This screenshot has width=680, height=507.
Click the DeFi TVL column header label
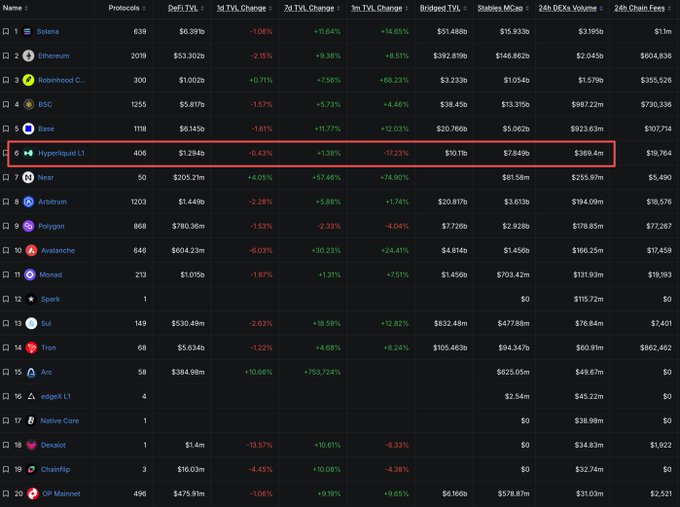point(183,8)
